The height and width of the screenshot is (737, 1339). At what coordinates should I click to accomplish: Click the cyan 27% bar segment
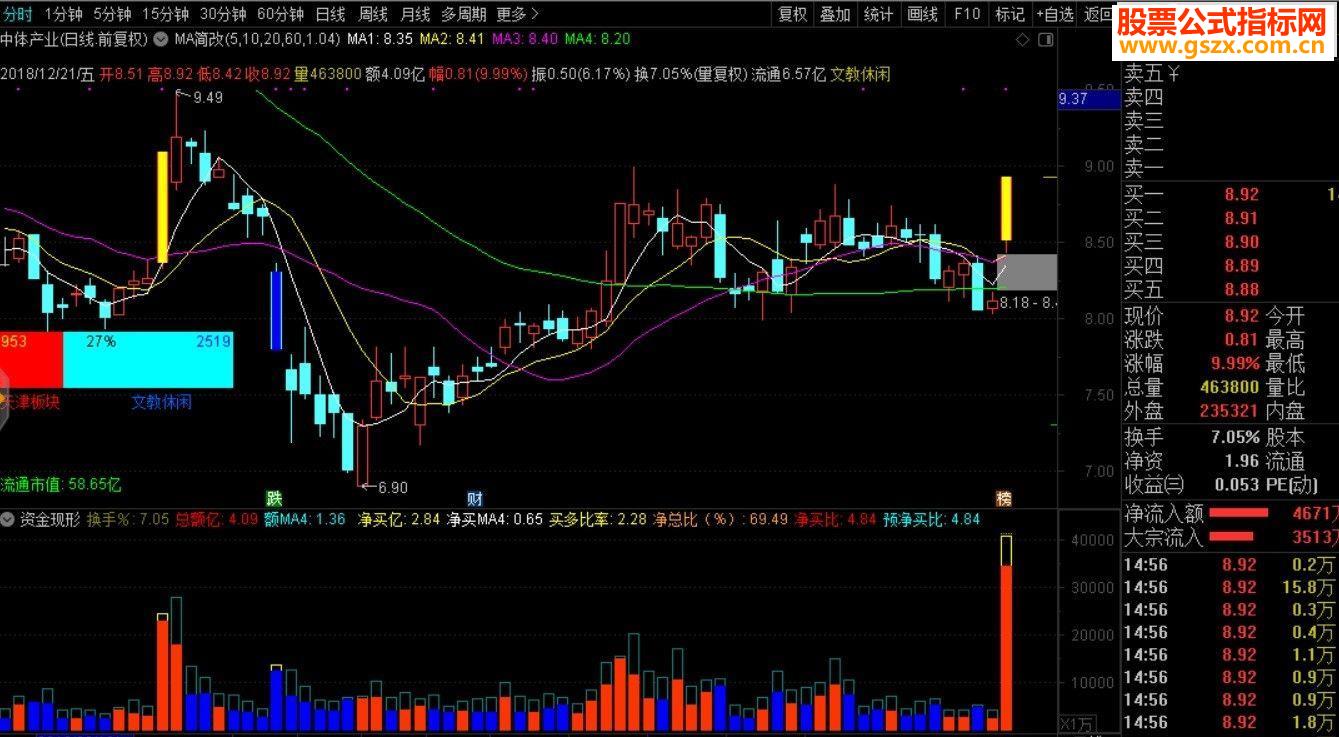click(148, 360)
